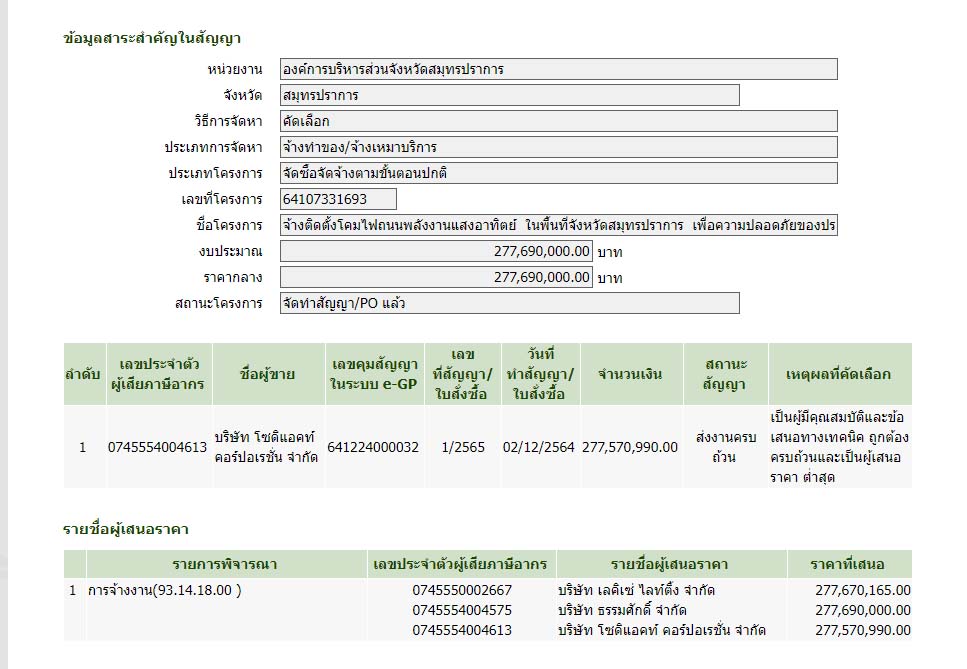
Task: Select bidder บริษัท เลคิเซ่ ไลท์ติ้ง จำกัด
Action: point(636,590)
